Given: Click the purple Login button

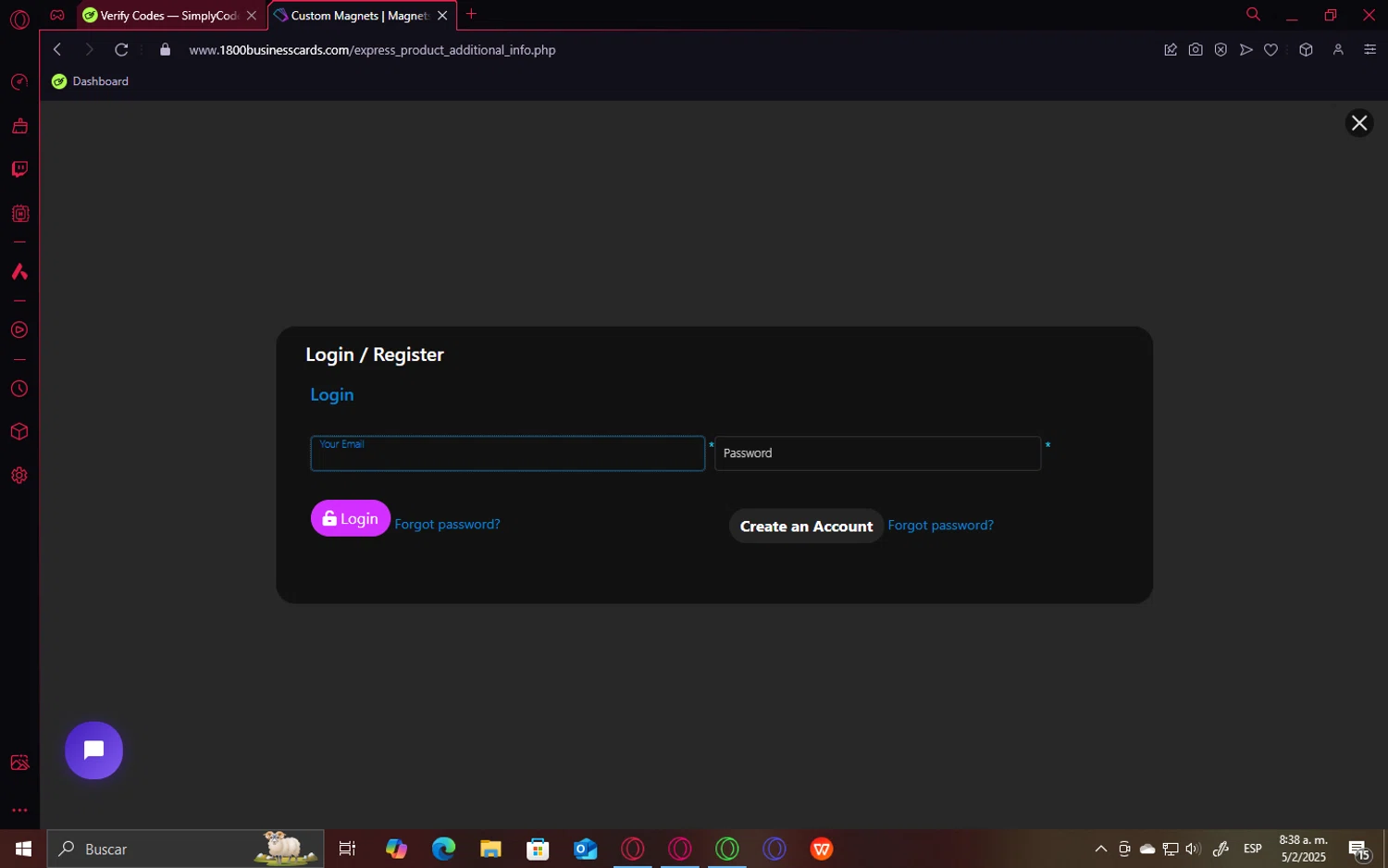Looking at the screenshot, I should point(351,518).
